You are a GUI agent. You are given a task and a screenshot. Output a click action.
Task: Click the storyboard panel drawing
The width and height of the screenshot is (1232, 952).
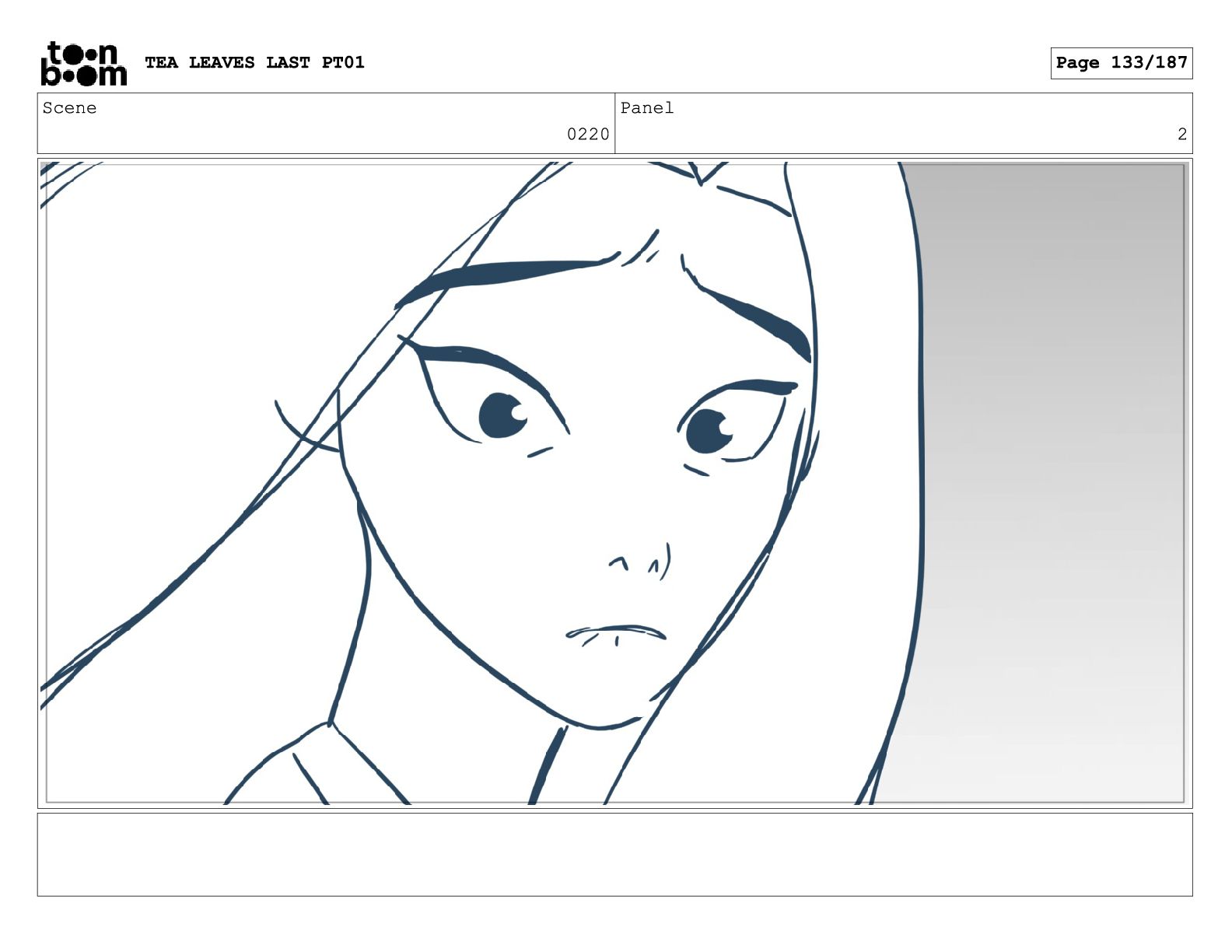614,483
